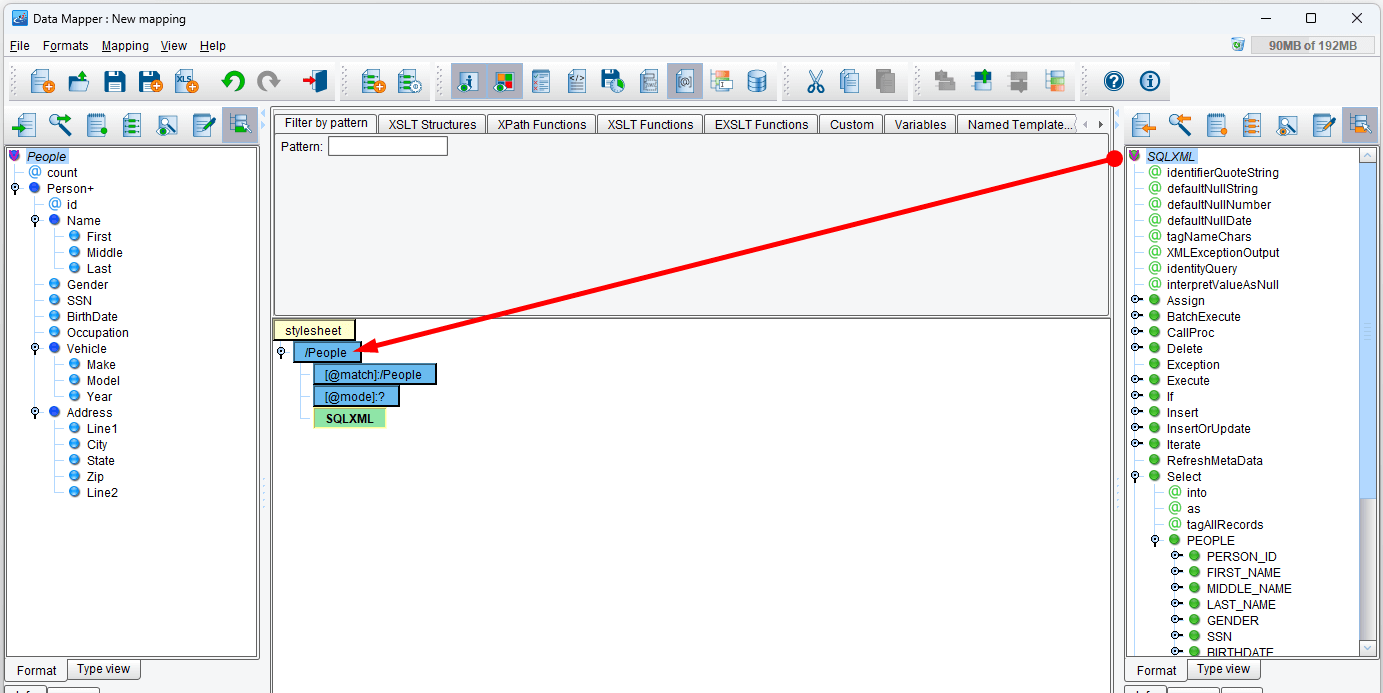Open the Mapping menu

[x=125, y=46]
